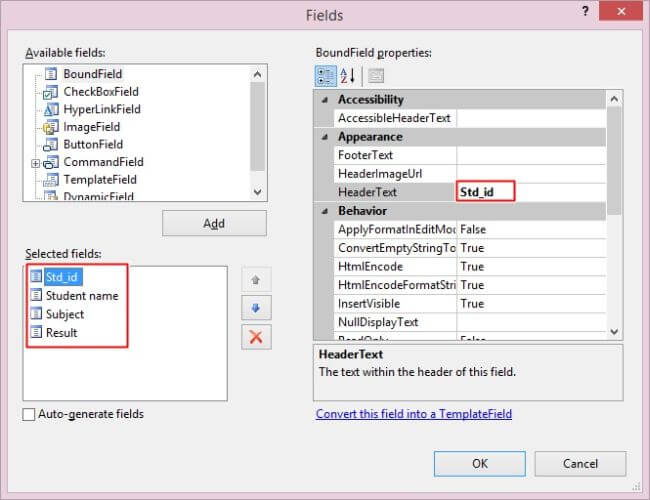Select CheckBoxField in available fields
Viewport: 650px width, 500px height.
101,92
